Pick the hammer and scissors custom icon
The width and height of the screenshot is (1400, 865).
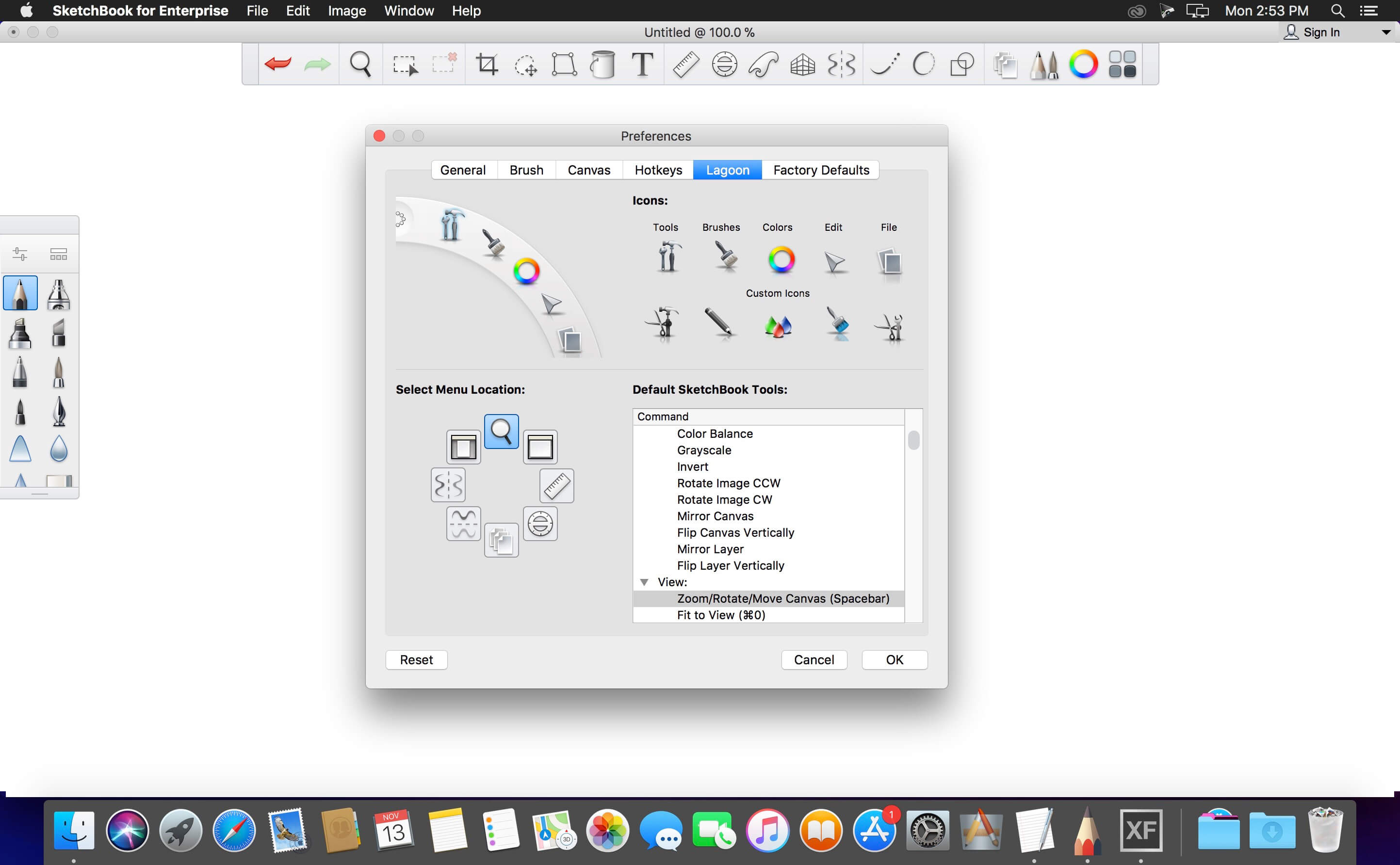(663, 324)
